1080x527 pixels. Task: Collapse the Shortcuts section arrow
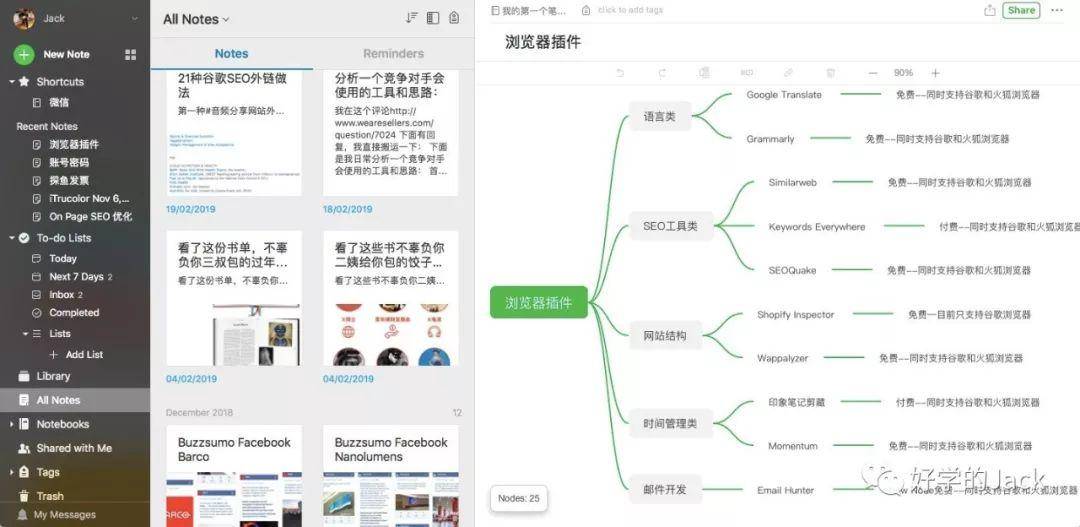click(12, 81)
